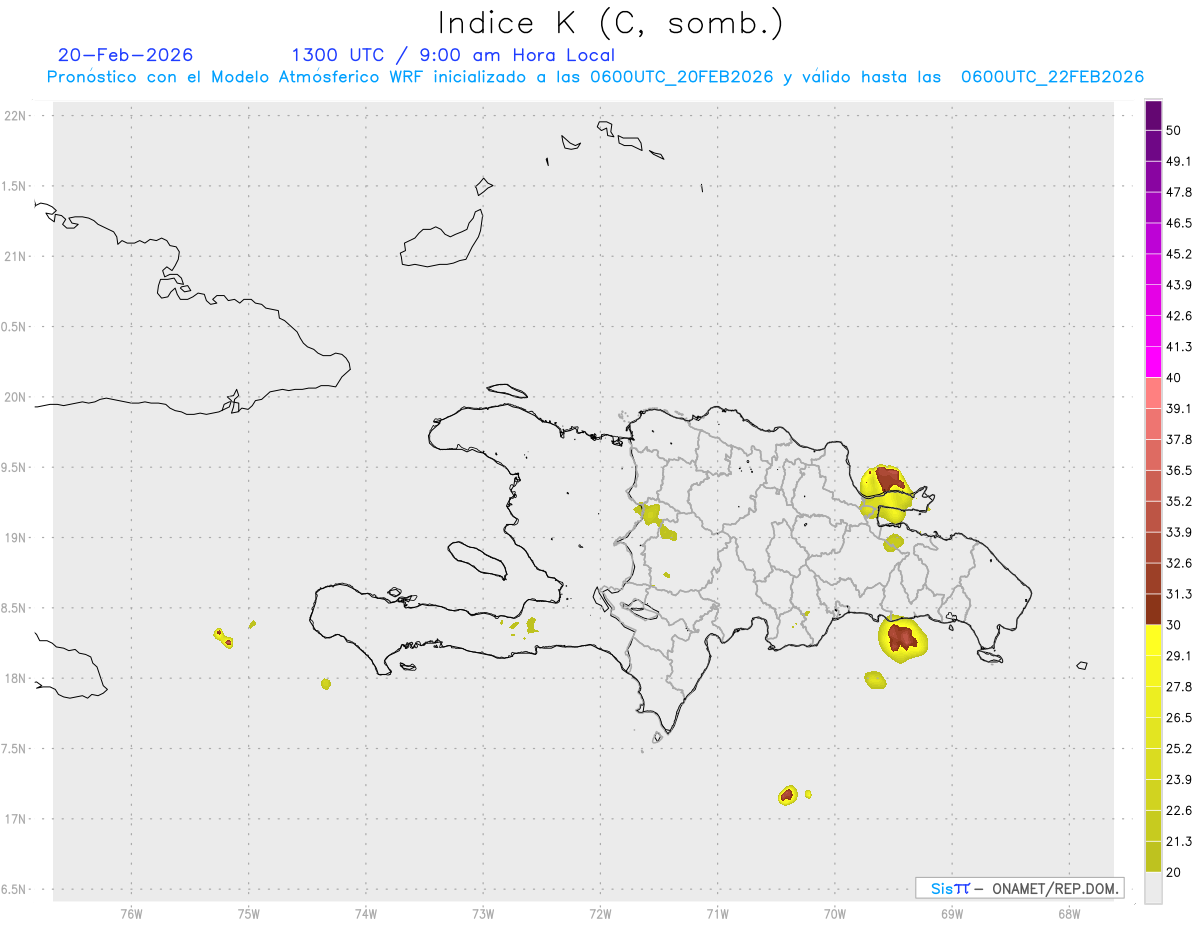Click the colorbar value "22.6"

click(1179, 811)
